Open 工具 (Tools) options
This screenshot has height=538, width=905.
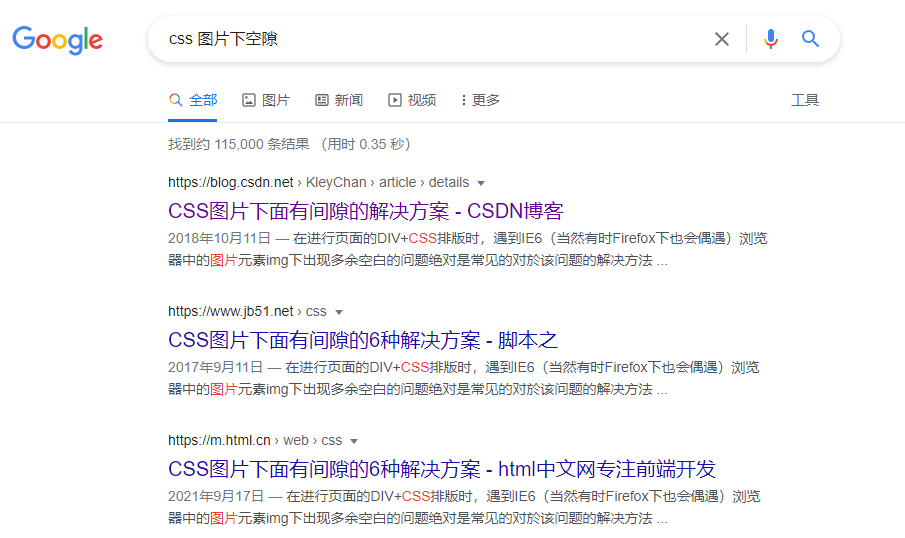pyautogui.click(x=805, y=100)
